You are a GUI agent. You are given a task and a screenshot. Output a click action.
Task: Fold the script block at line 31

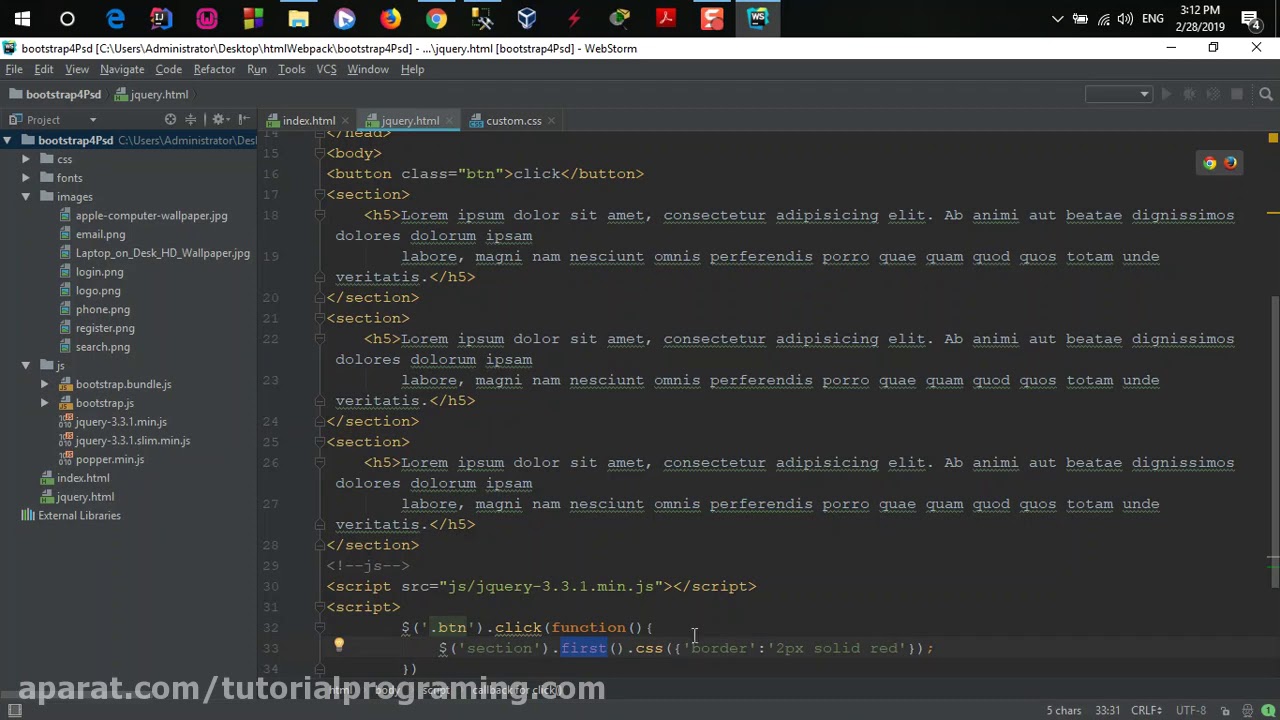319,607
